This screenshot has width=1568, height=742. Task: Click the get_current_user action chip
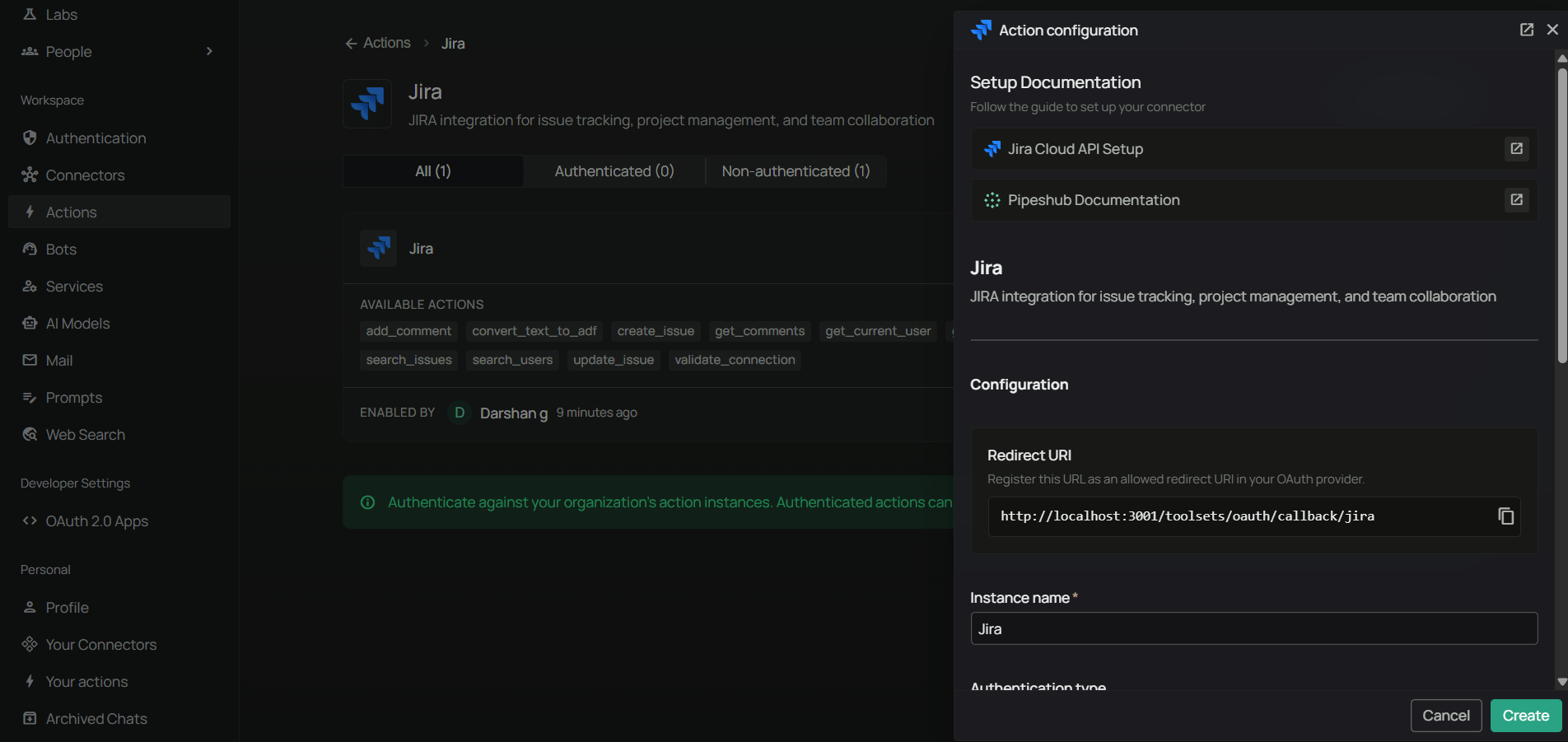tap(878, 331)
